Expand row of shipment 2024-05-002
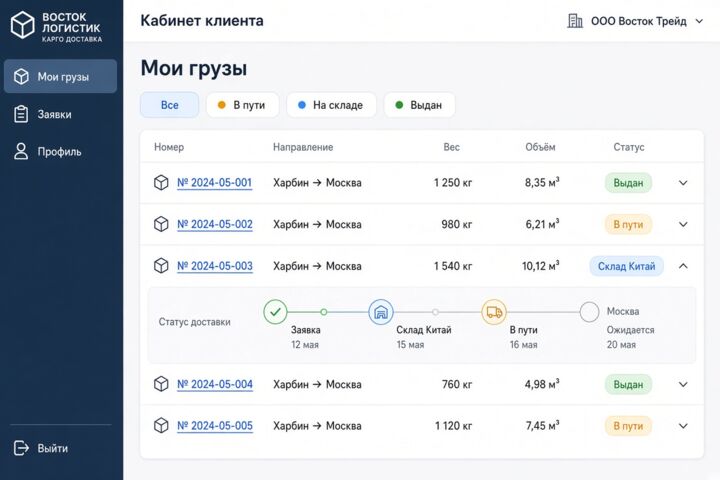The height and width of the screenshot is (480, 720). [683, 225]
